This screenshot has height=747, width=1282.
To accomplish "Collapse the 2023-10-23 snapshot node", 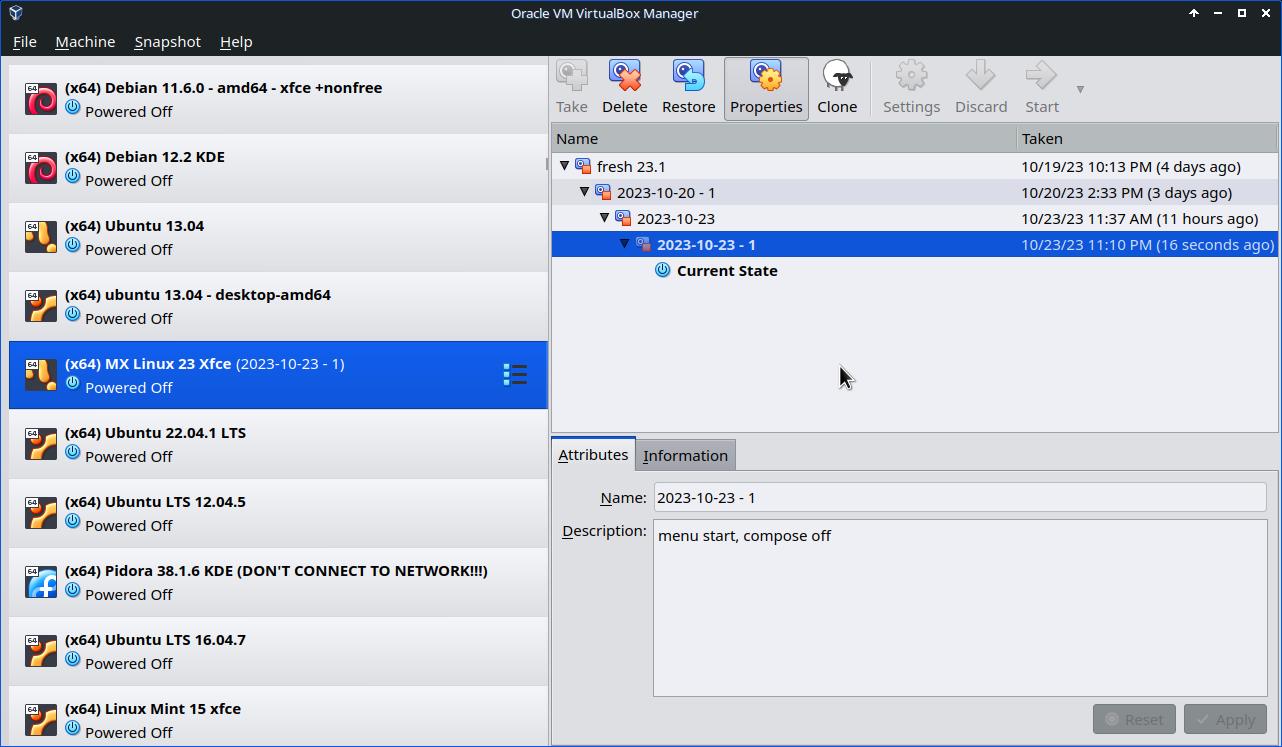I will pos(605,218).
